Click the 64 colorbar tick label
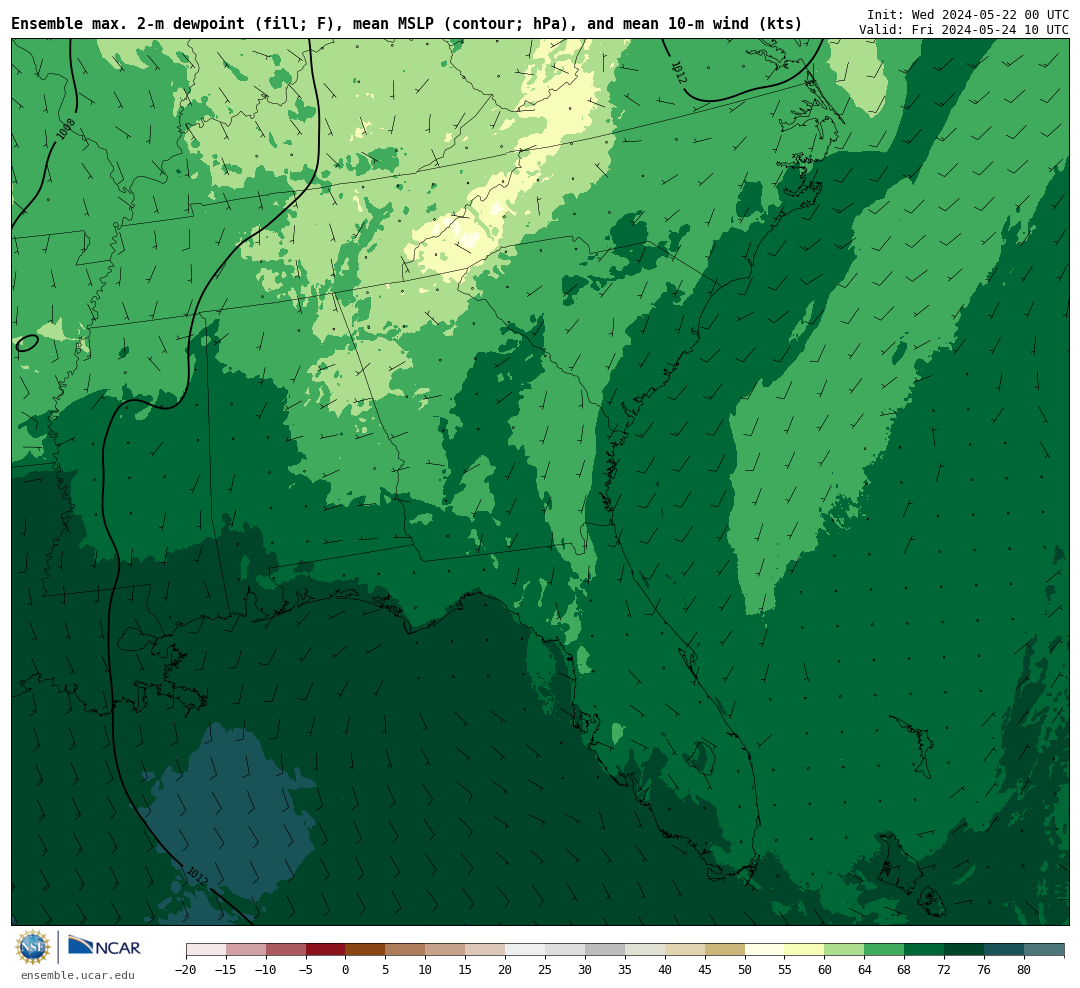This screenshot has width=1080, height=988. (x=865, y=969)
